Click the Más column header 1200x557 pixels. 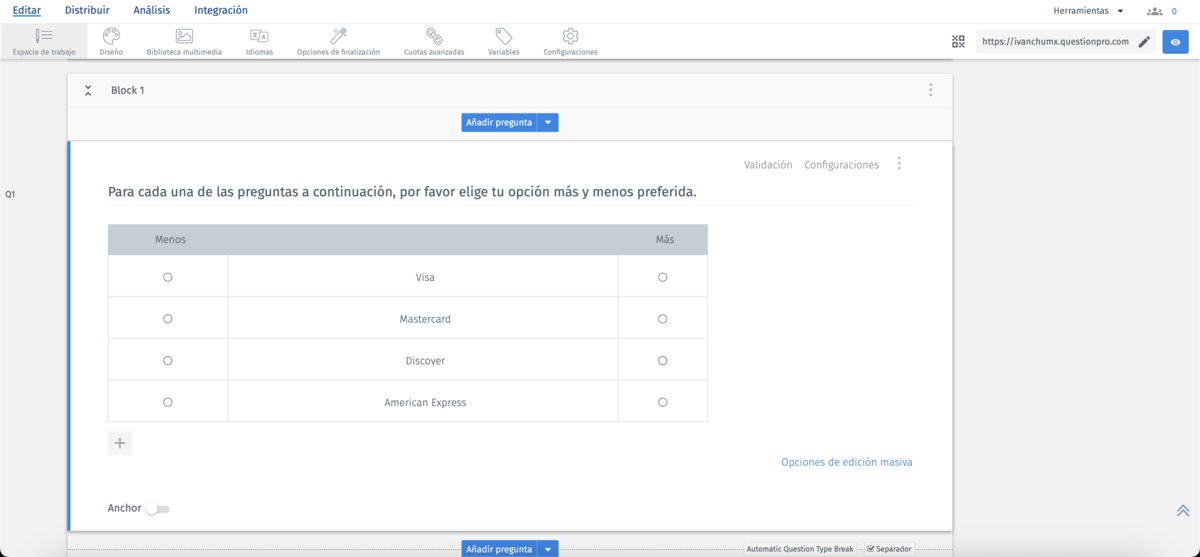click(665, 239)
